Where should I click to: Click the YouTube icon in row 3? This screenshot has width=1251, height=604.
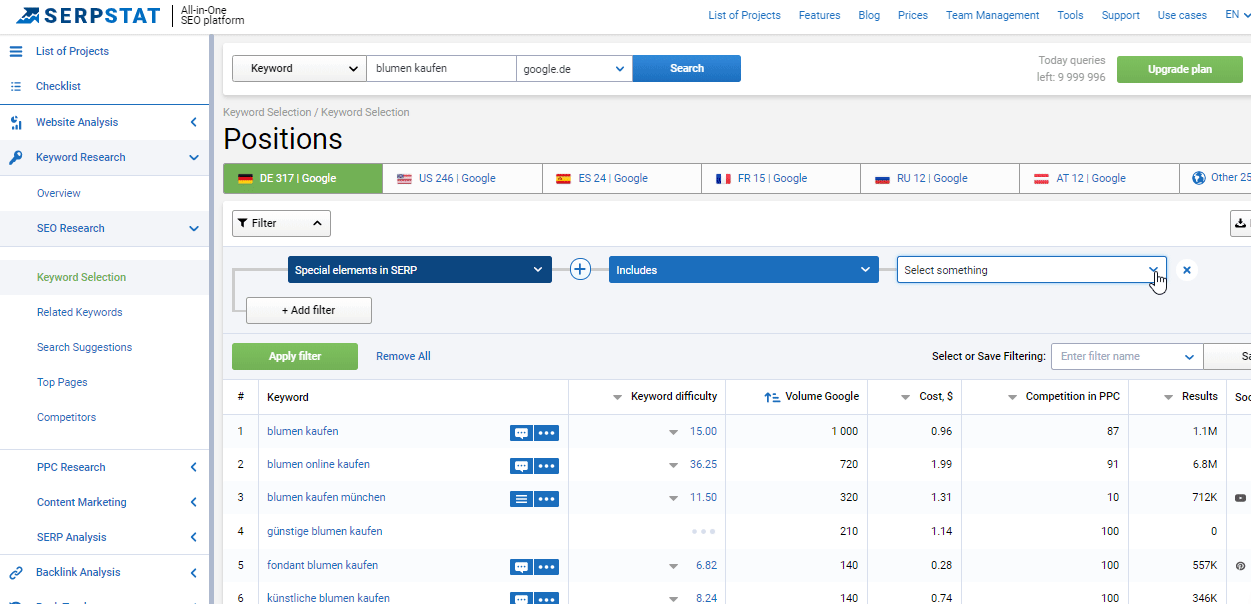pyautogui.click(x=1240, y=498)
